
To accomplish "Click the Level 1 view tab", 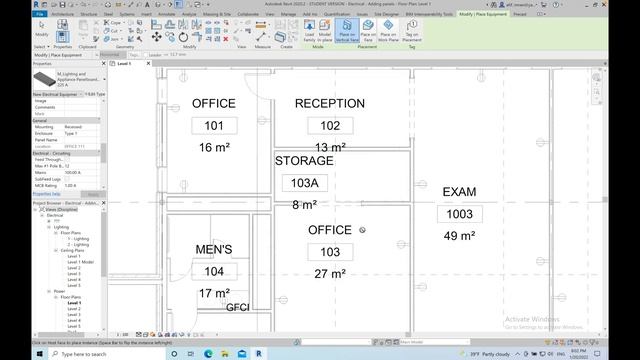I will 124,64.
